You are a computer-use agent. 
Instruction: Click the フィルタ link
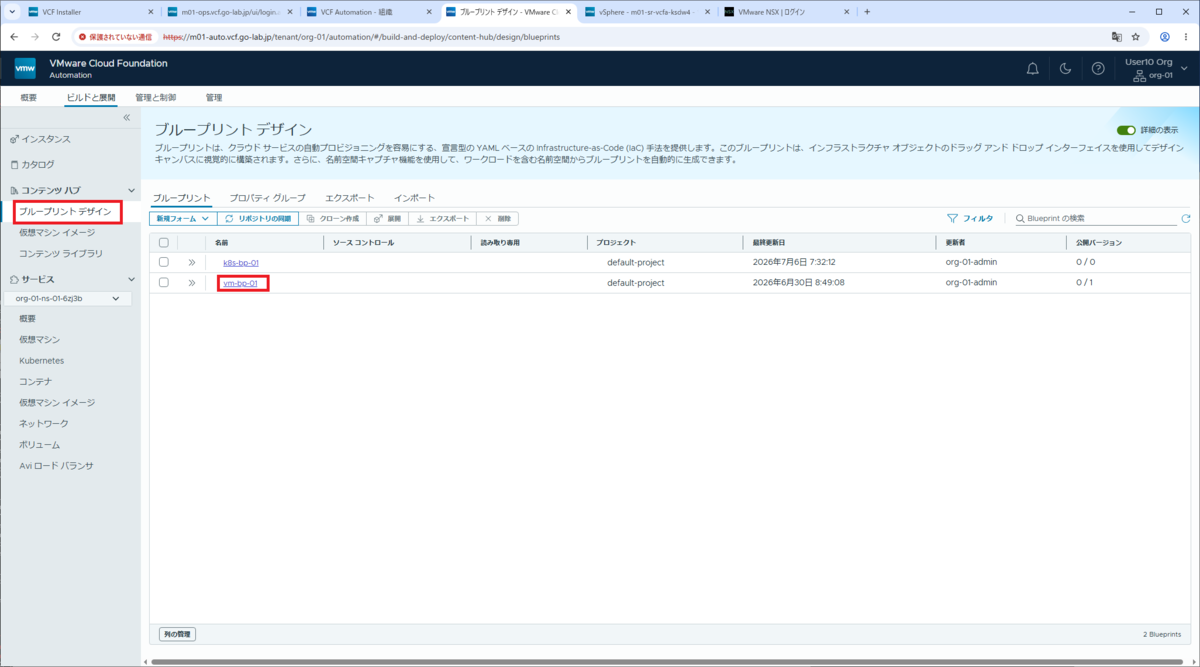point(977,218)
